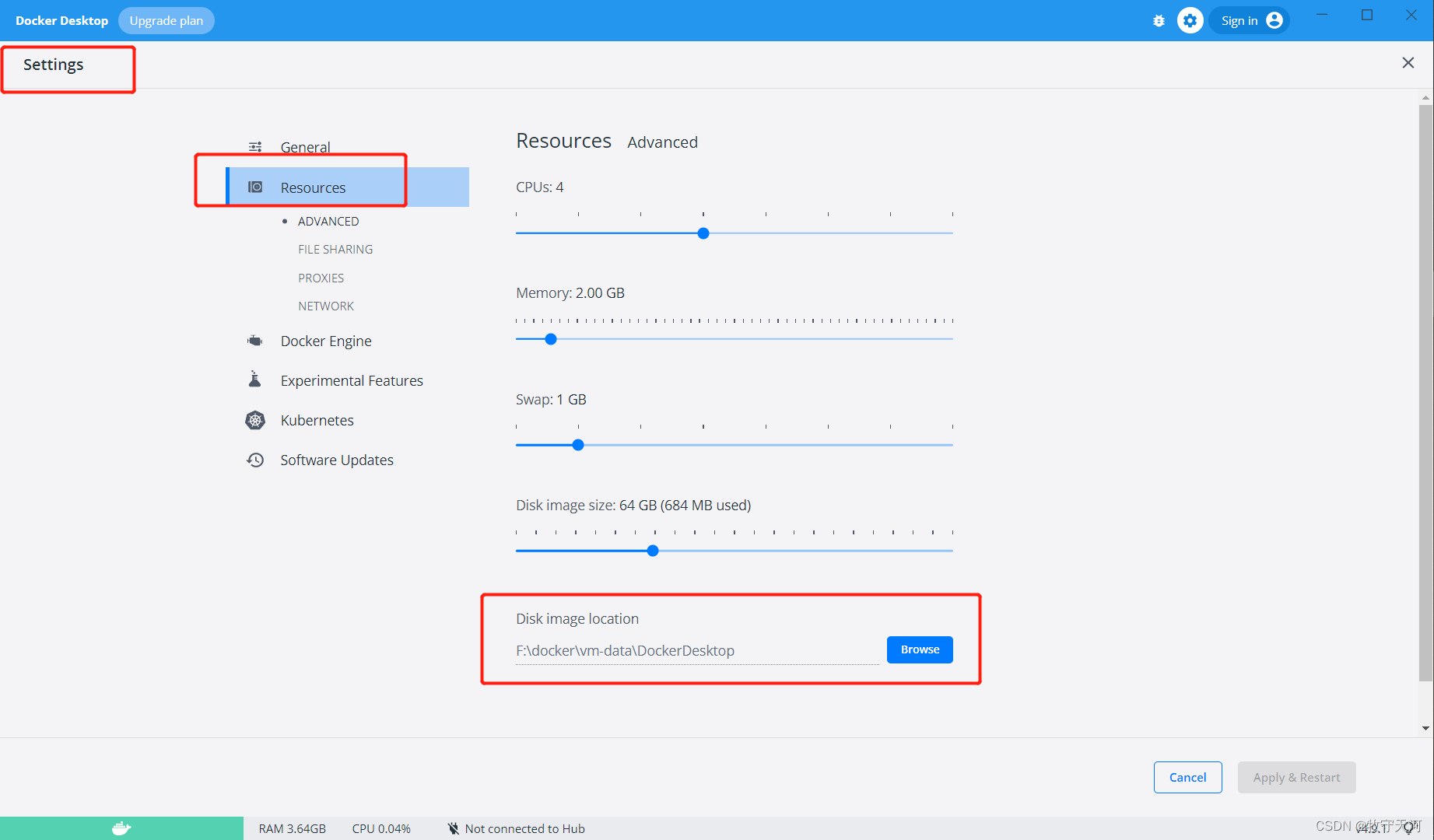Screen dimensions: 1434x840
Task: Click the scrollbar down arrow
Action: (x=1425, y=729)
